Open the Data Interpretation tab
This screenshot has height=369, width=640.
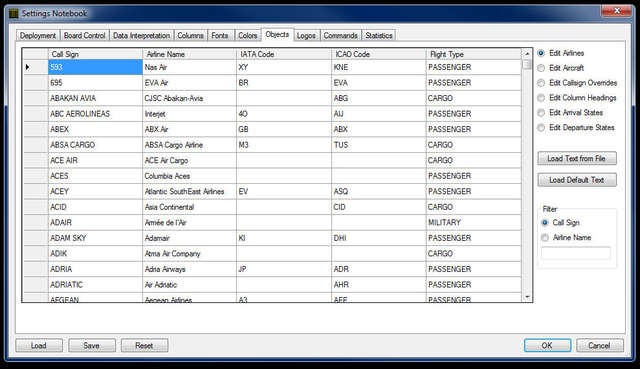142,36
